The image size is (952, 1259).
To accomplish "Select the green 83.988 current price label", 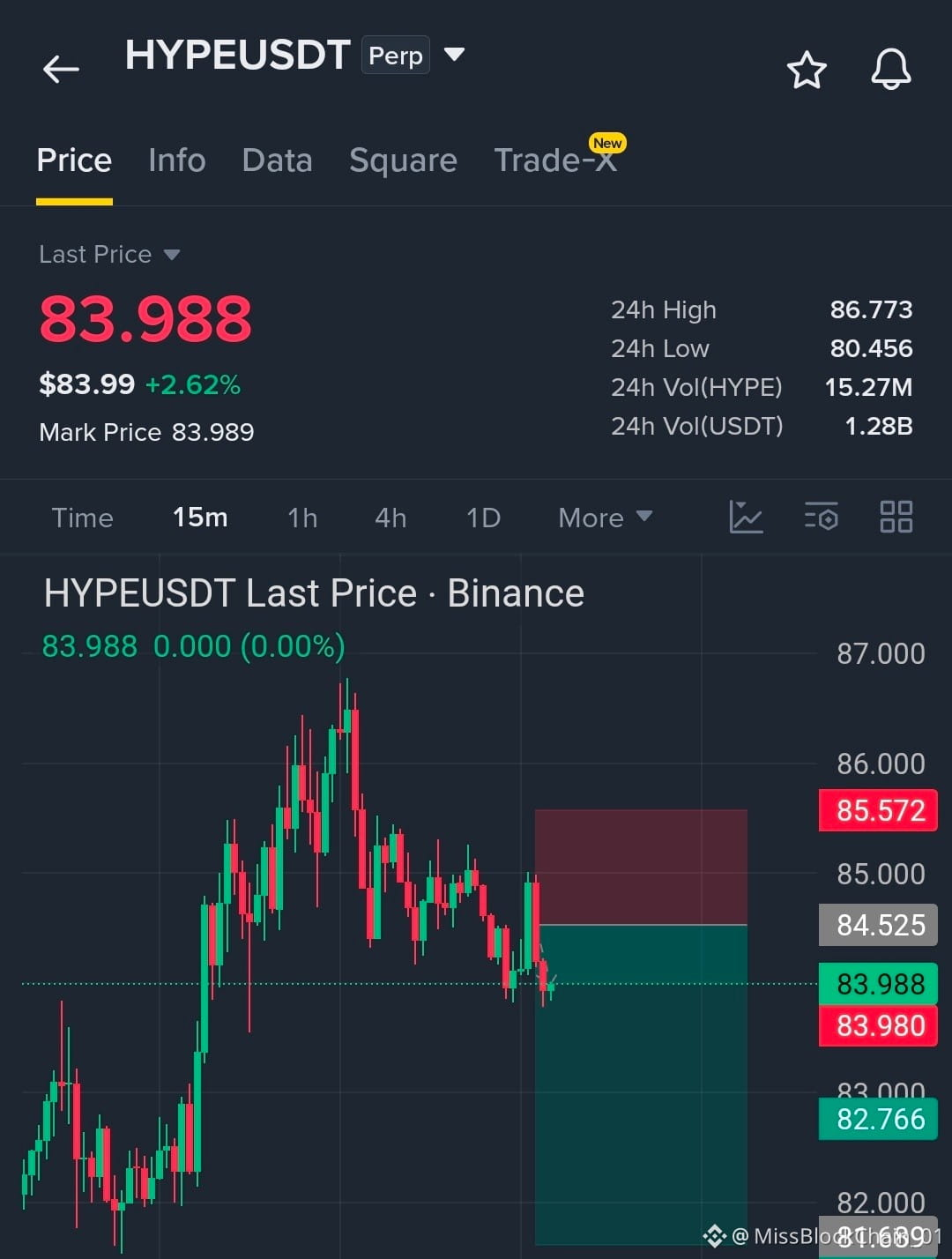I will coord(878,984).
